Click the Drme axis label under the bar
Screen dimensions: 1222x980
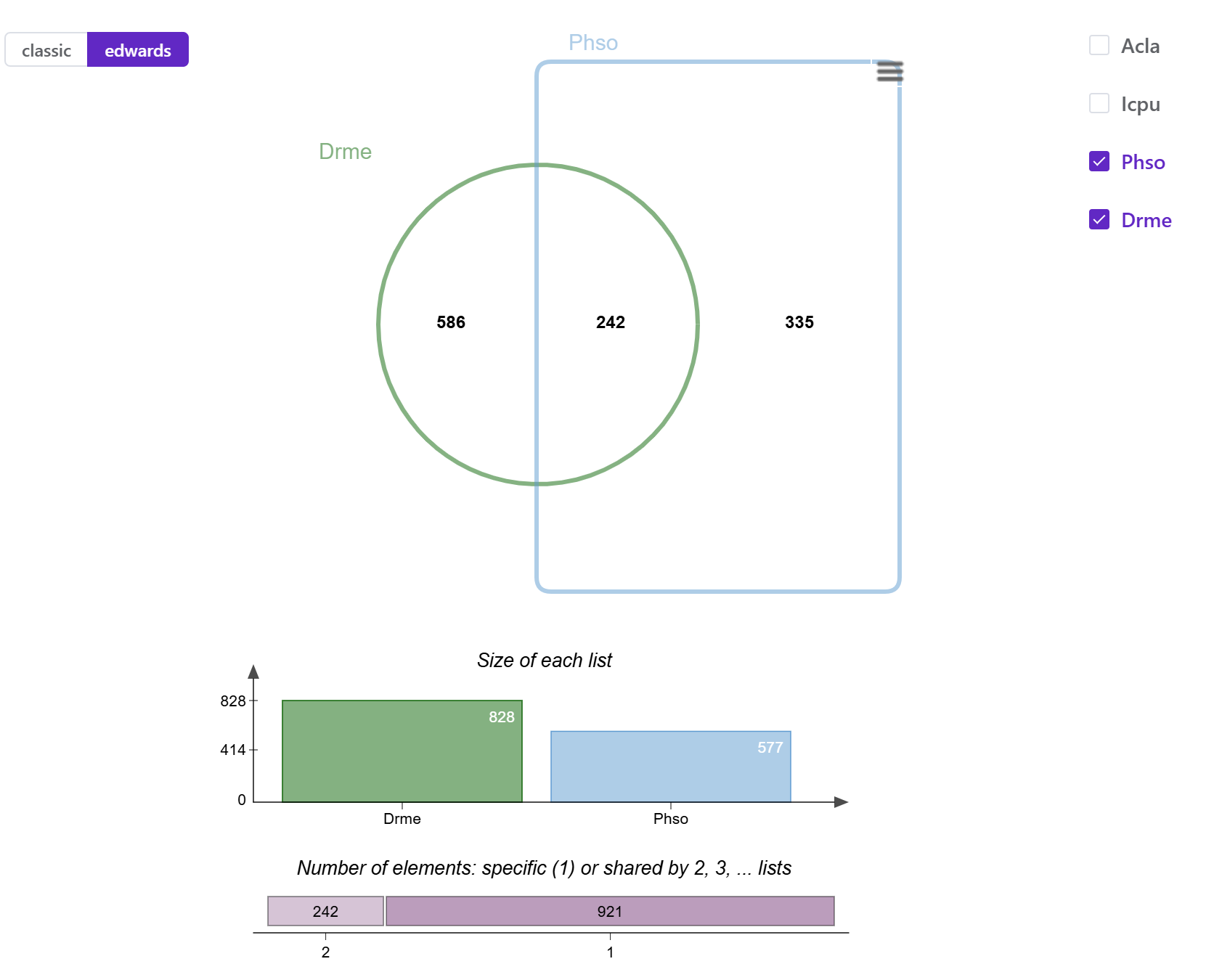402,819
